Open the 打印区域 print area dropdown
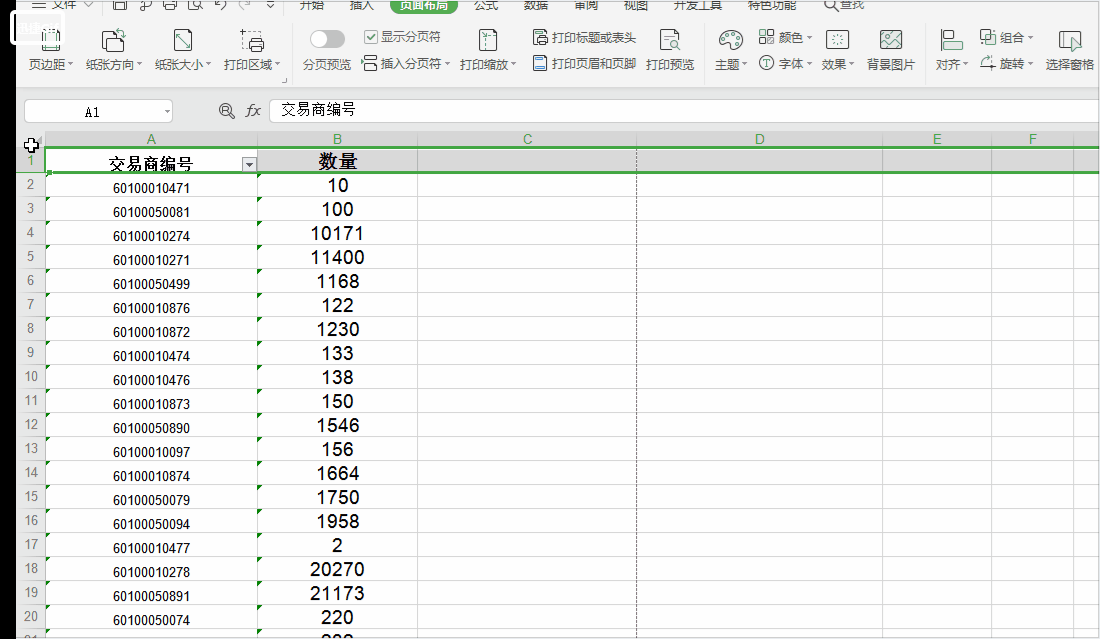 (252, 51)
